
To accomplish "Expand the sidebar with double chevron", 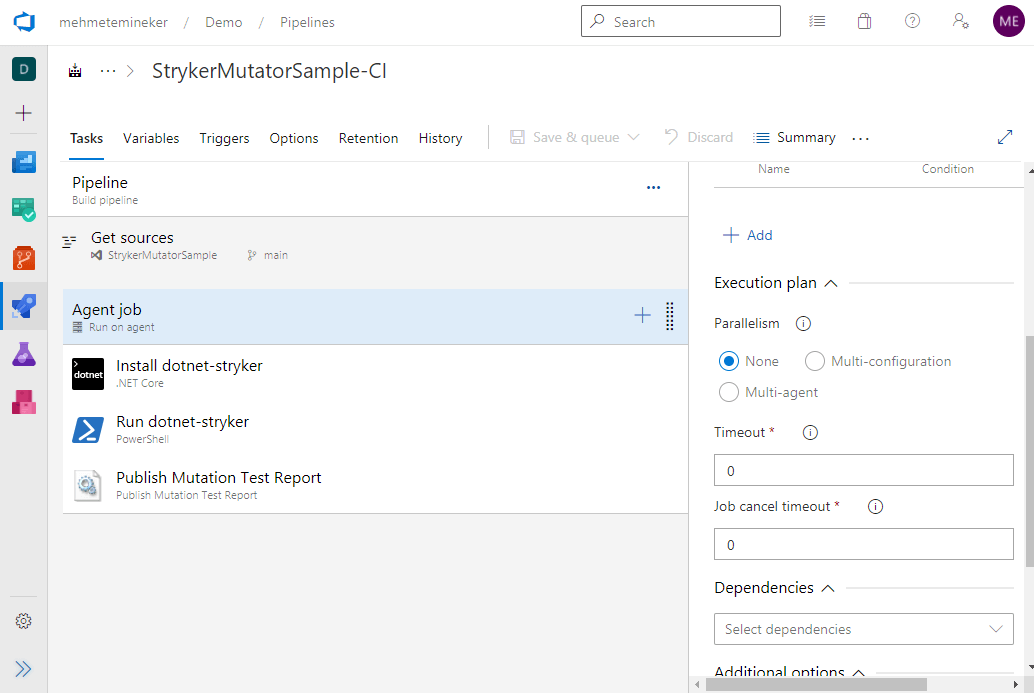I will click(24, 669).
